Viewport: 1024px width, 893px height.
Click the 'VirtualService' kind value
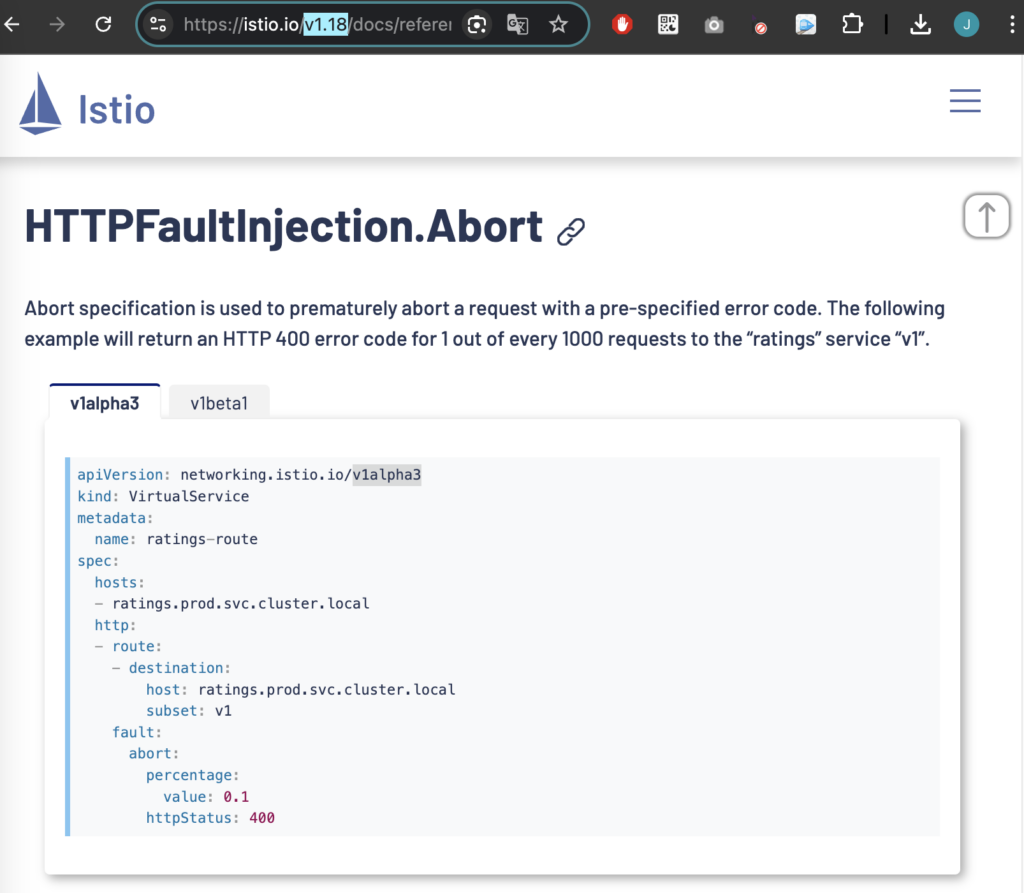pos(189,496)
